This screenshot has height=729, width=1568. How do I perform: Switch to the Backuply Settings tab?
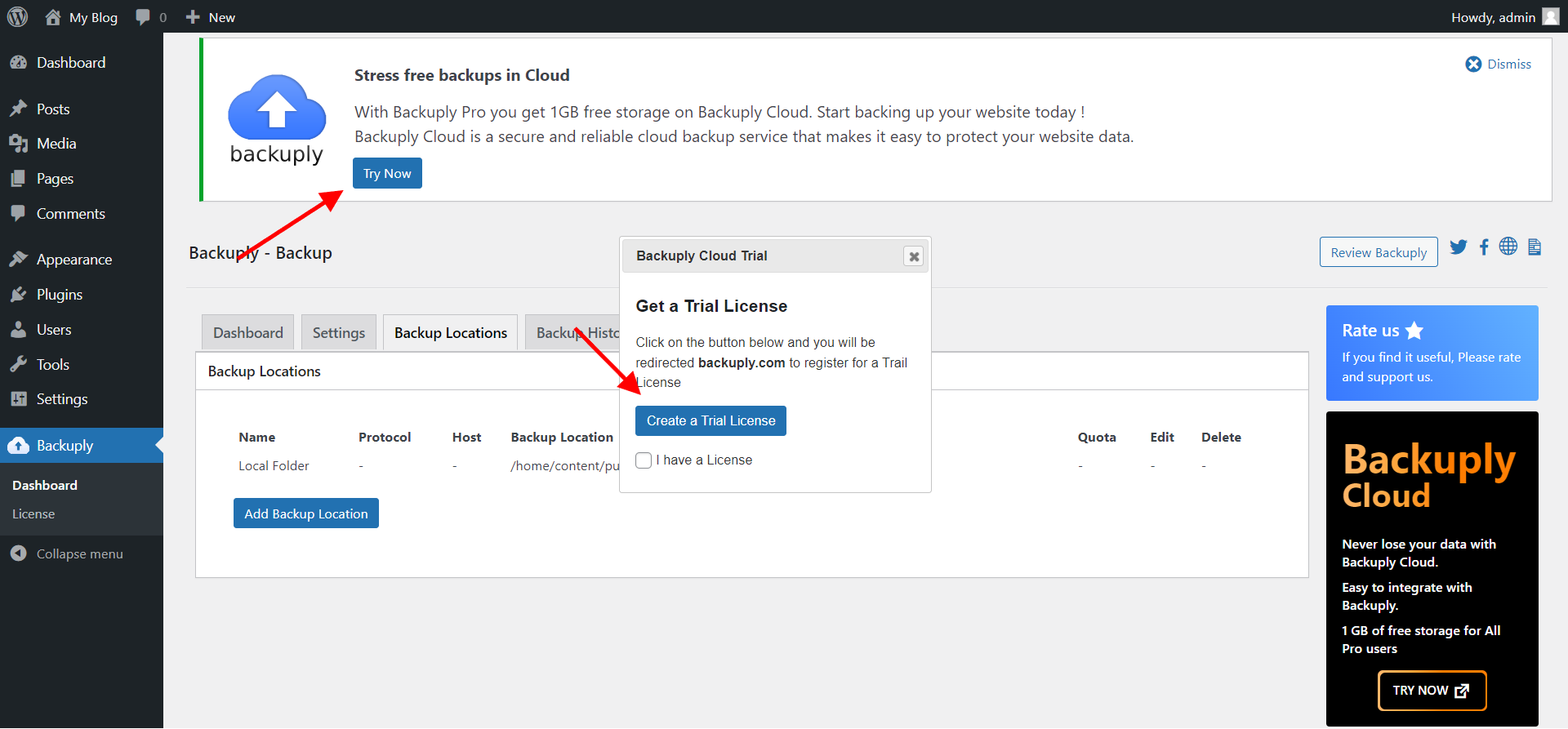pyautogui.click(x=339, y=333)
